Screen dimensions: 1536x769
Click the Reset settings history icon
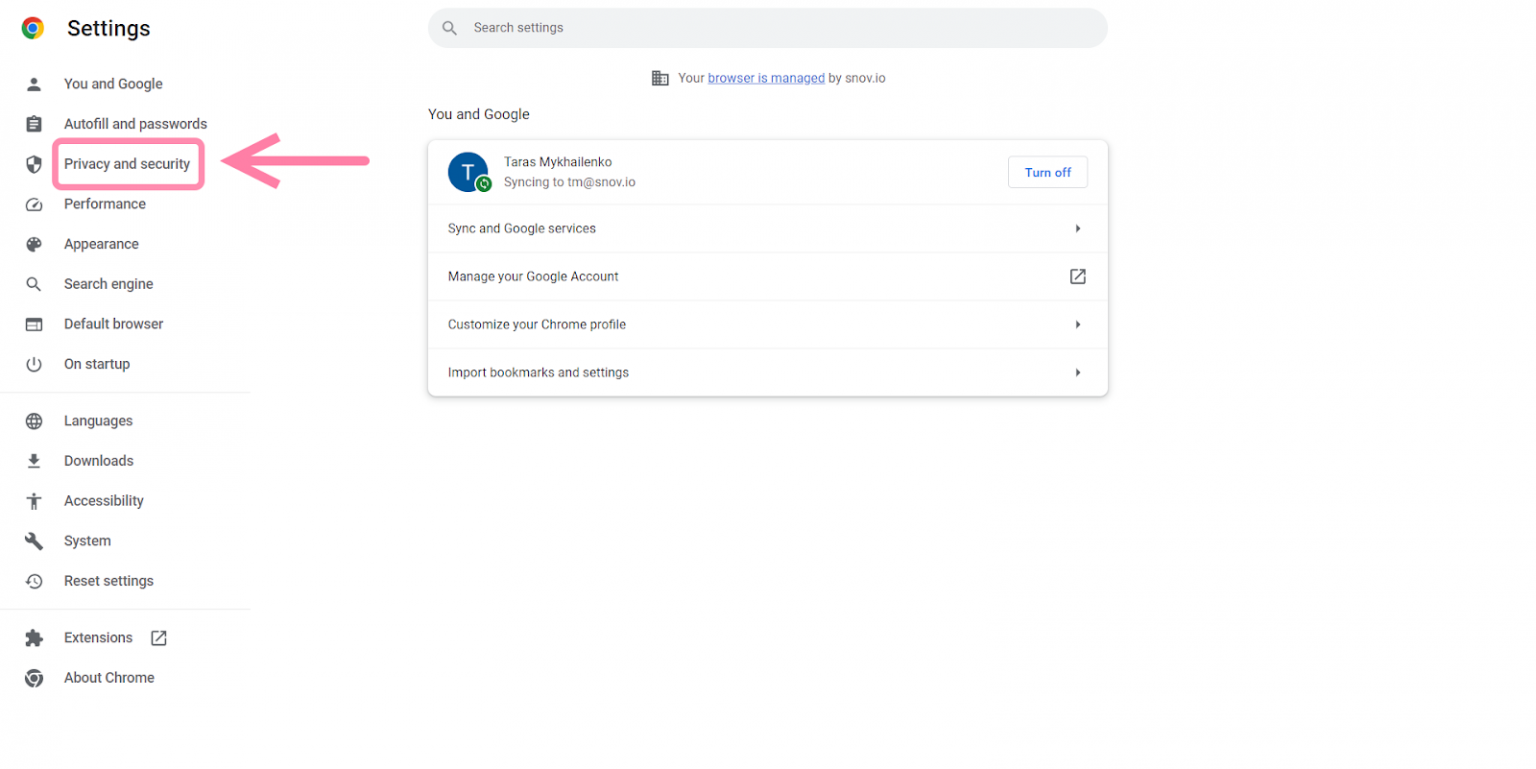34,580
